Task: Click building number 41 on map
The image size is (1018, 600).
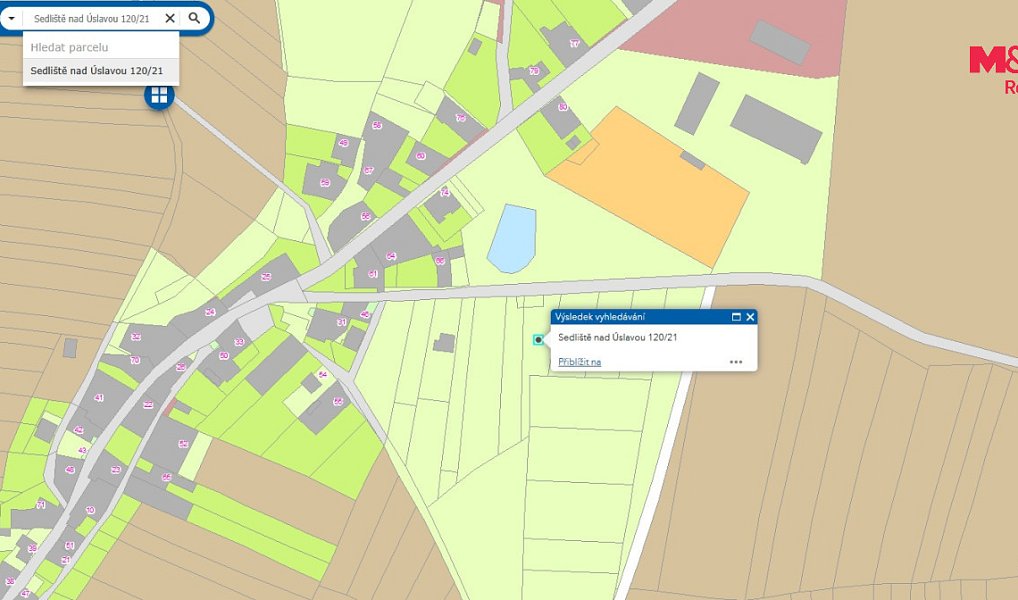Action: [x=99, y=397]
